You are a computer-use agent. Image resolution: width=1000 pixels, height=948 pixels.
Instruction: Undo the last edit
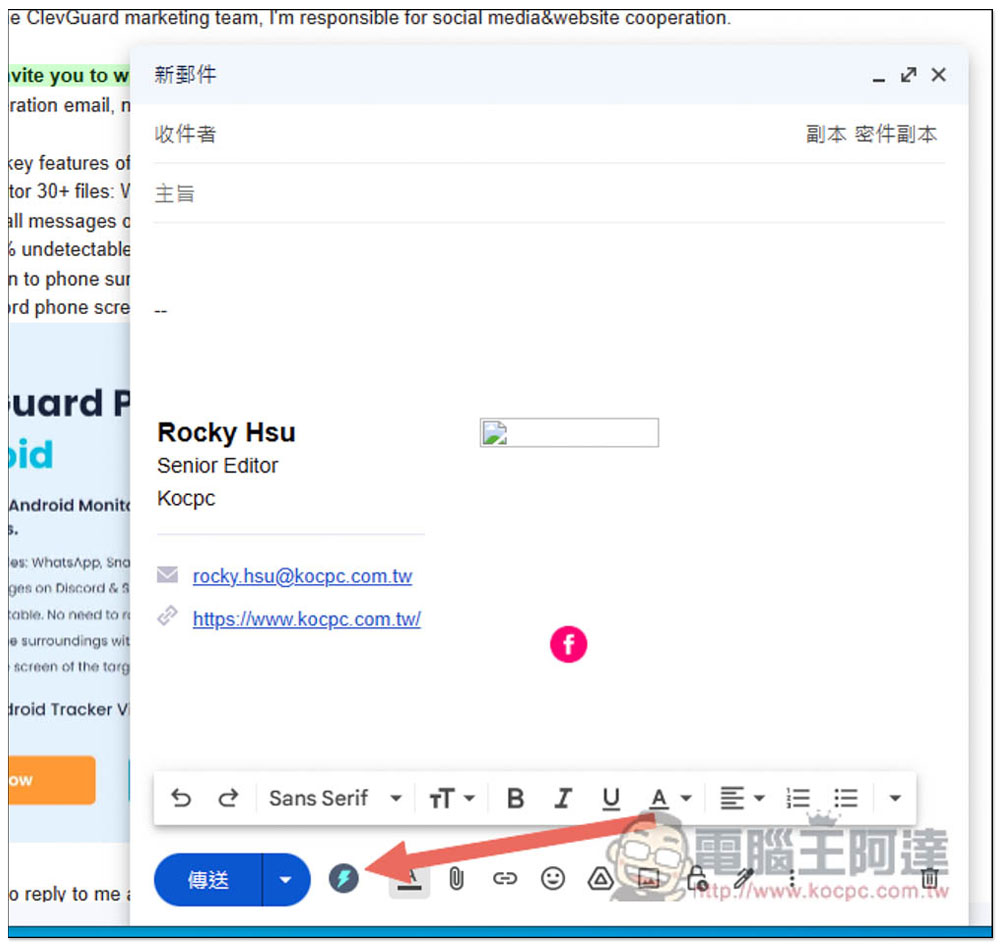click(x=181, y=798)
